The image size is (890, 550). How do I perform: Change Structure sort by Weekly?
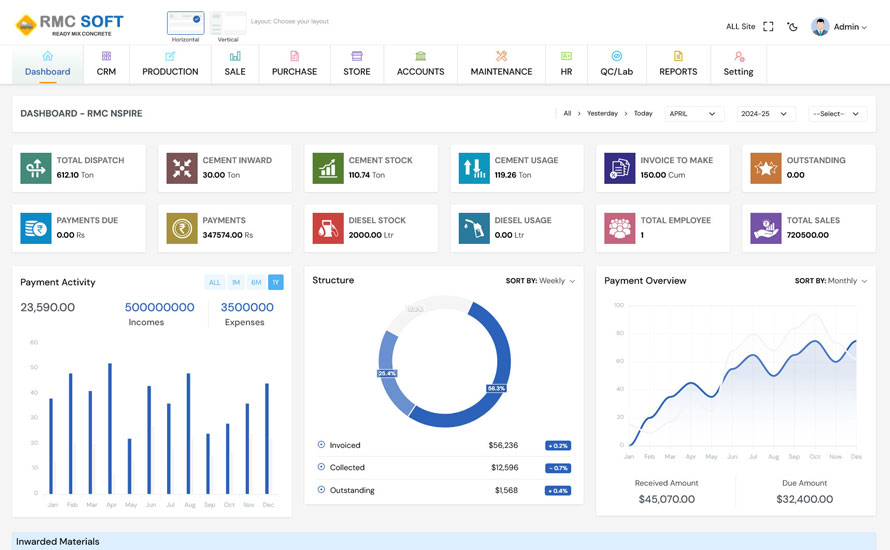tap(540, 280)
